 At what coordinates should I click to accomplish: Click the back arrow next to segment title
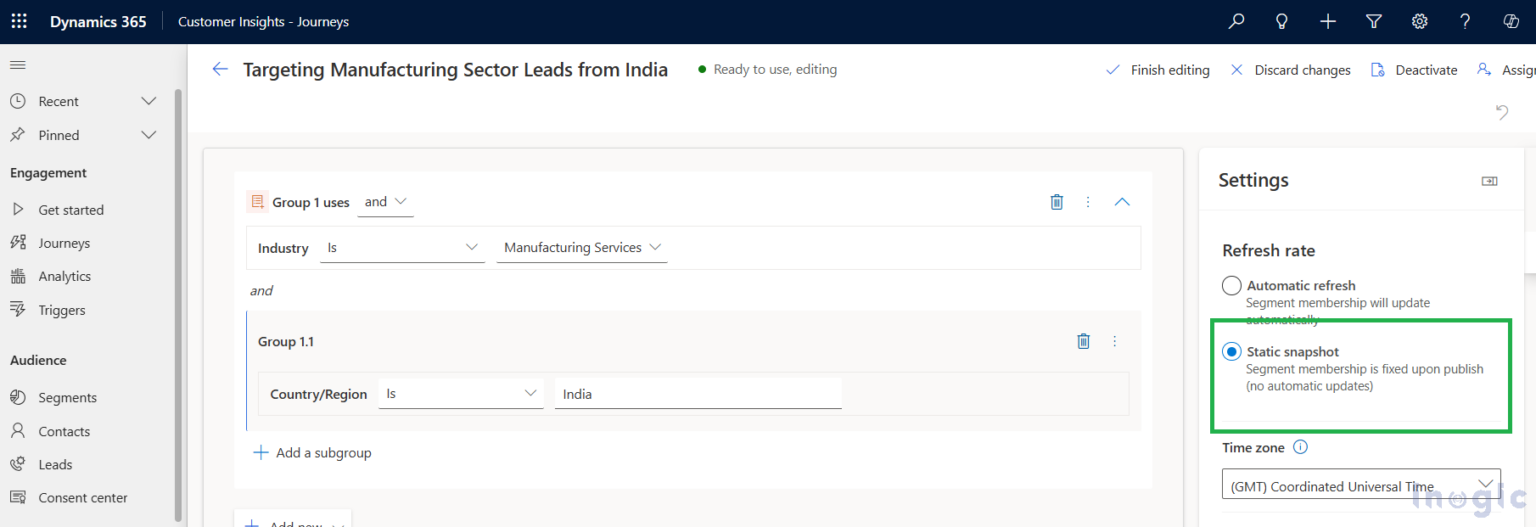(x=220, y=69)
